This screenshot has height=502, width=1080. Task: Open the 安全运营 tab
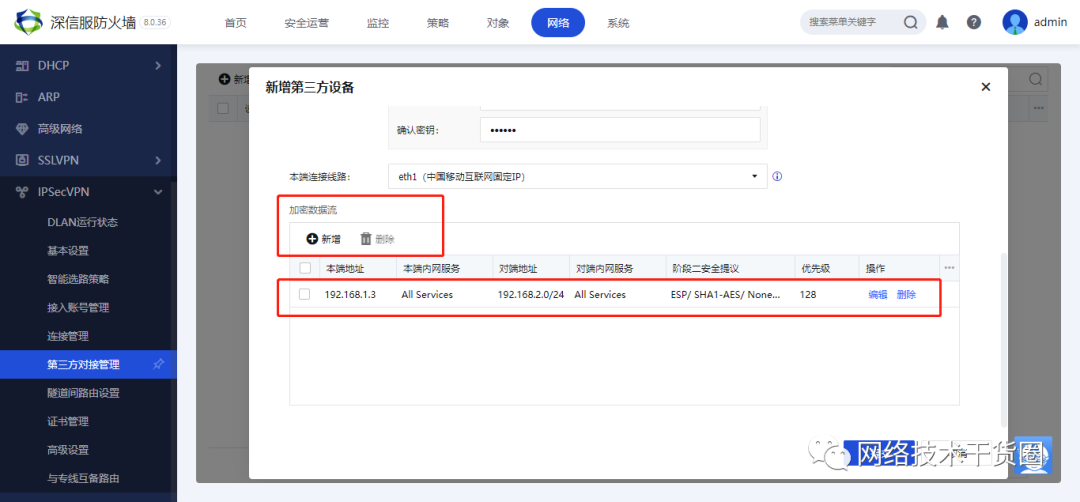307,23
